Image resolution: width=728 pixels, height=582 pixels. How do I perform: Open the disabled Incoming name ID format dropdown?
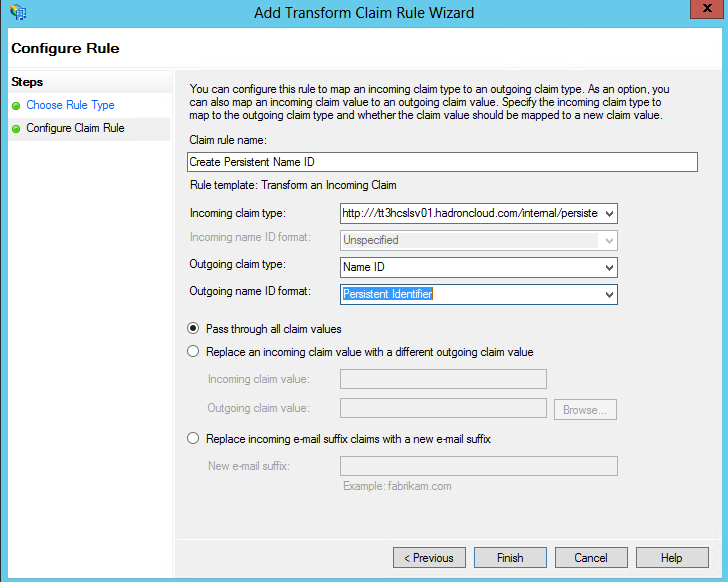click(609, 240)
